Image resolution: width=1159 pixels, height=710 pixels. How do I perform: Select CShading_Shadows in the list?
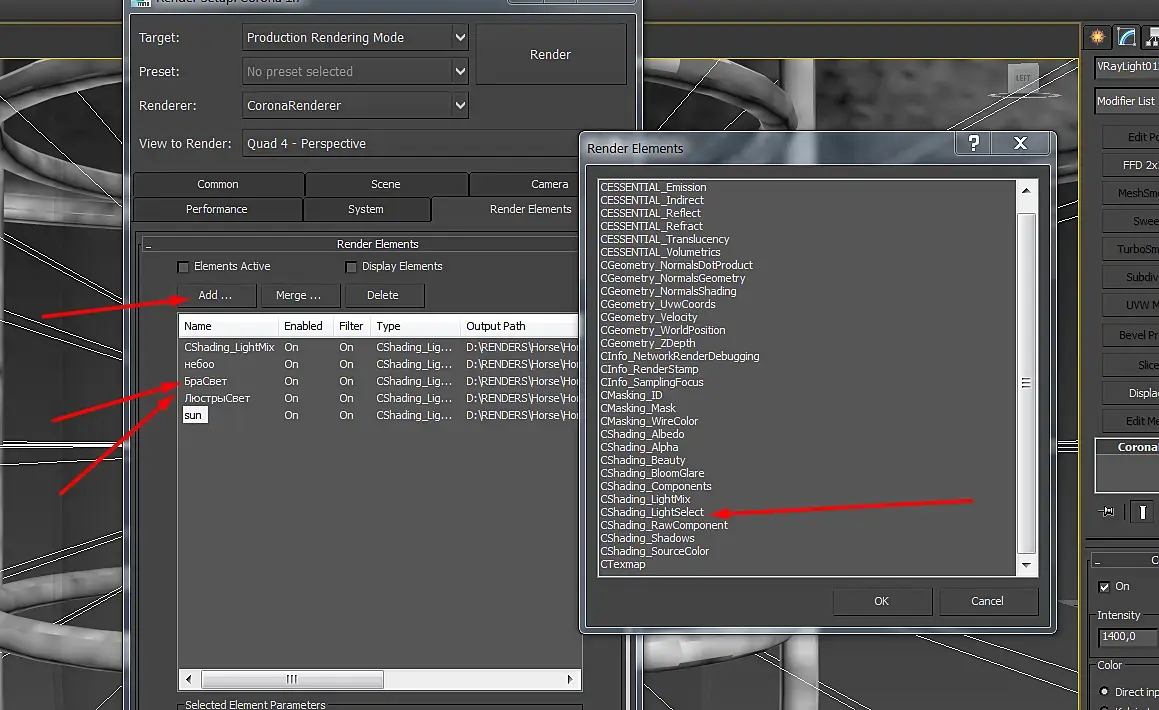[648, 539]
